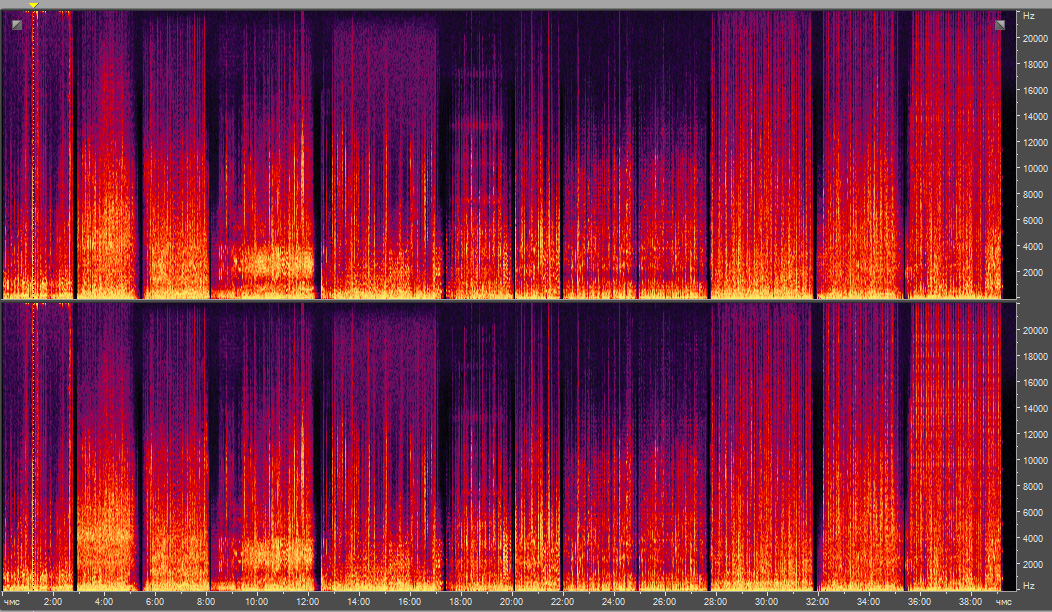The width and height of the screenshot is (1052, 612).
Task: Click the 6:00 mark on time ruler
Action: [x=155, y=601]
